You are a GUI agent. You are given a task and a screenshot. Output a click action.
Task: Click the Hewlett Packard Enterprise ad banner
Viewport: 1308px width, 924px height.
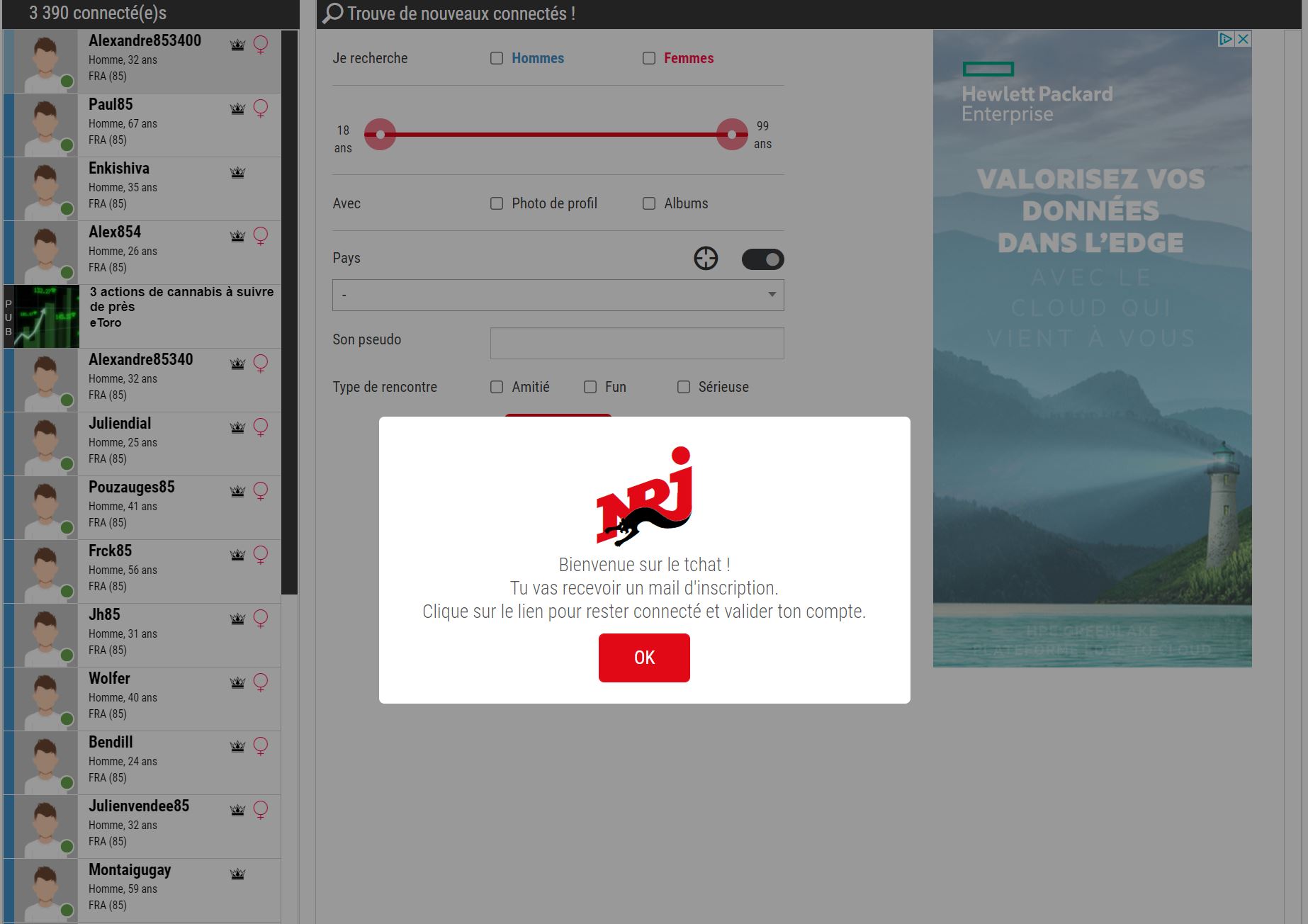(1092, 348)
